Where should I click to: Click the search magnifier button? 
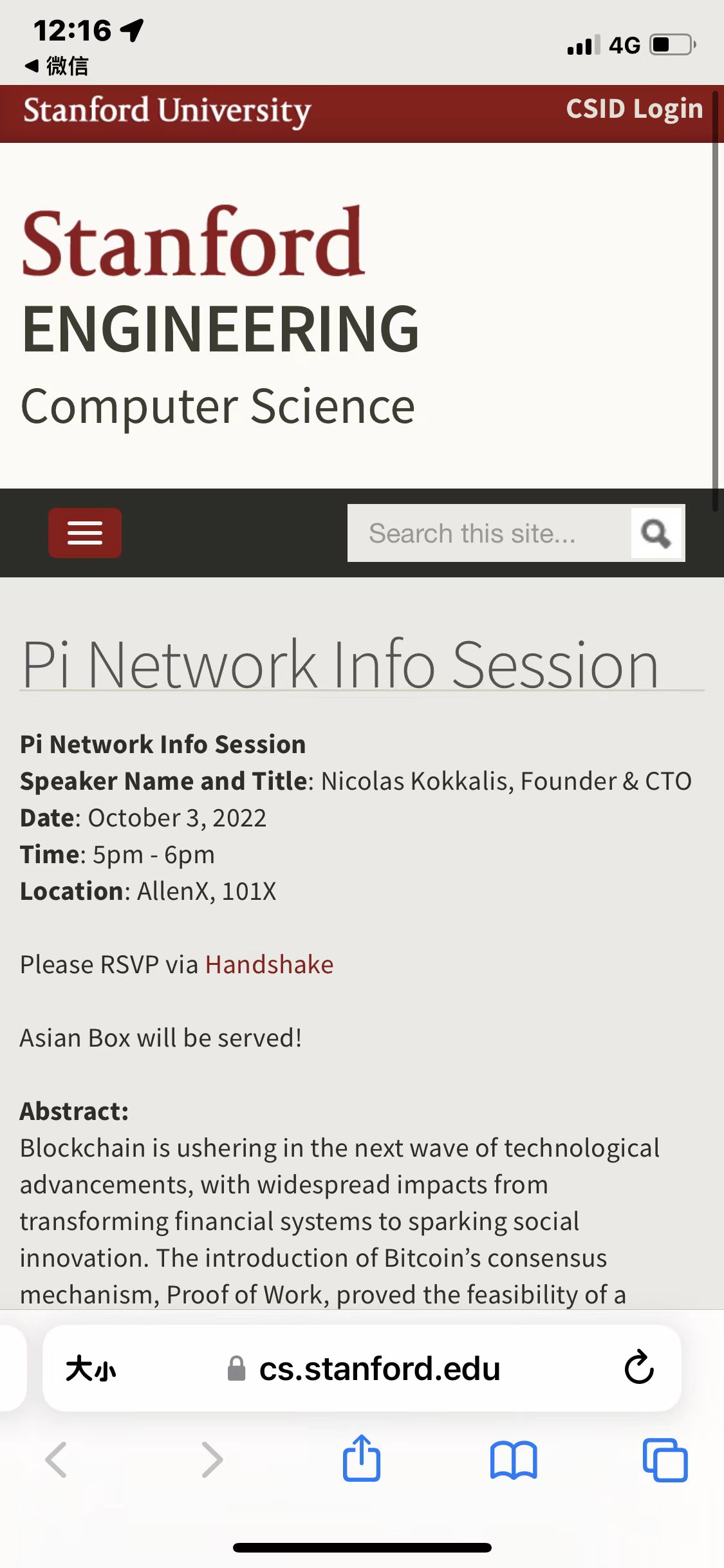coord(656,533)
